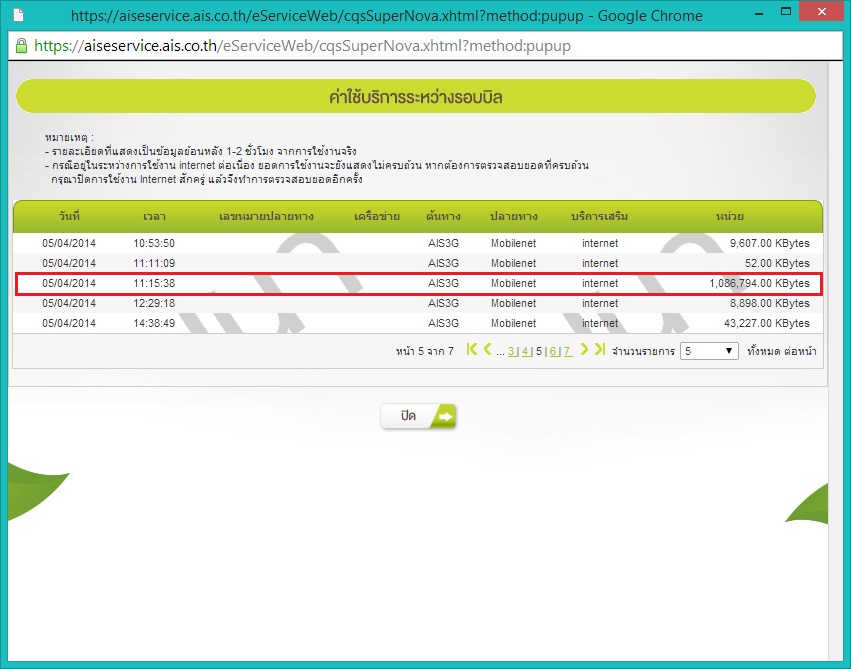The height and width of the screenshot is (669, 851).
Task: Open page 4 link
Action: [526, 352]
